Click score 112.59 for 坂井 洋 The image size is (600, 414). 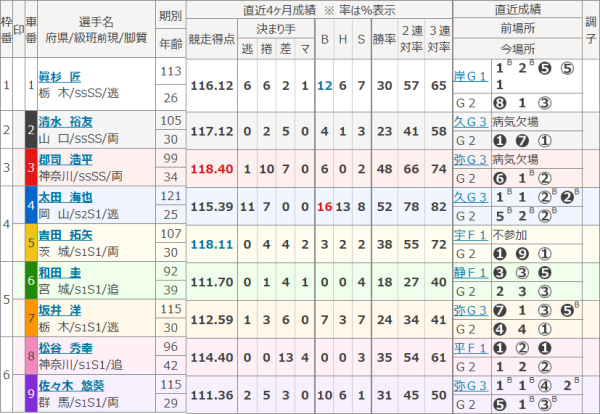pos(212,319)
